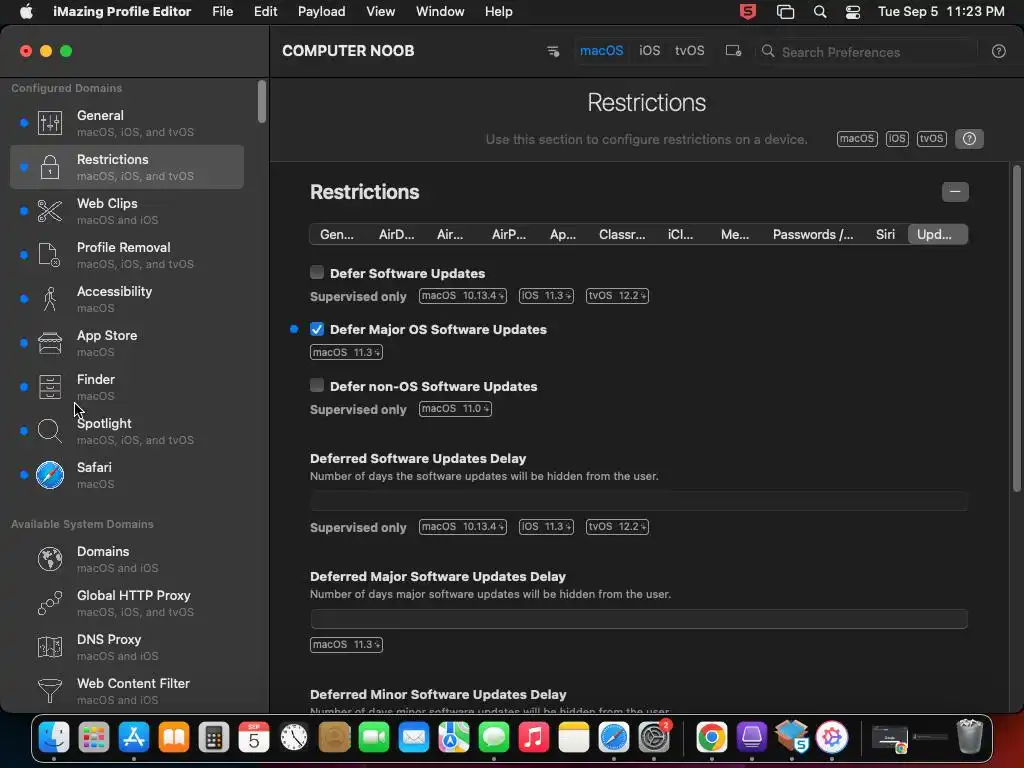This screenshot has width=1024, height=768.
Task: Open the View menu
Action: 380,12
